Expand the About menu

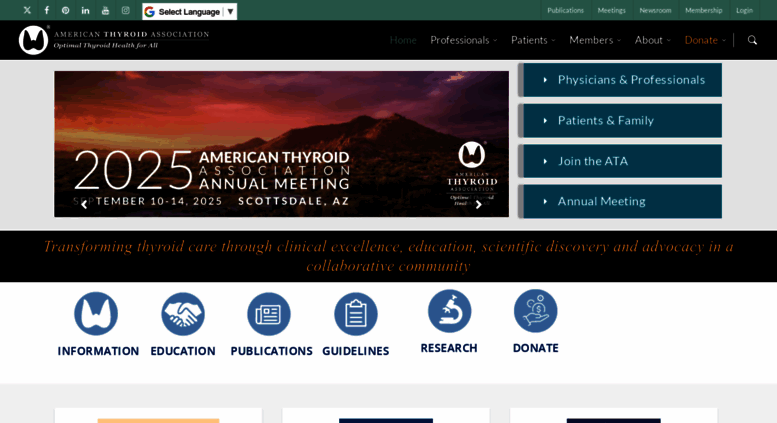point(653,40)
